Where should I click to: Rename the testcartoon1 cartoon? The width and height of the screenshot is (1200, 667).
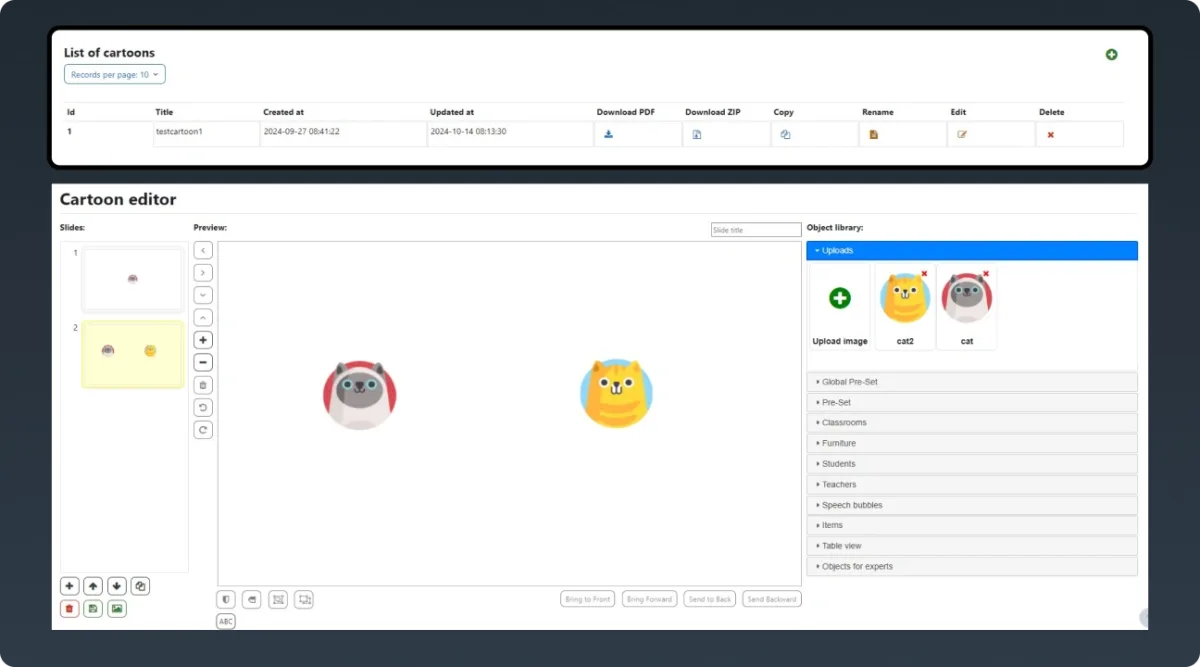(873, 134)
